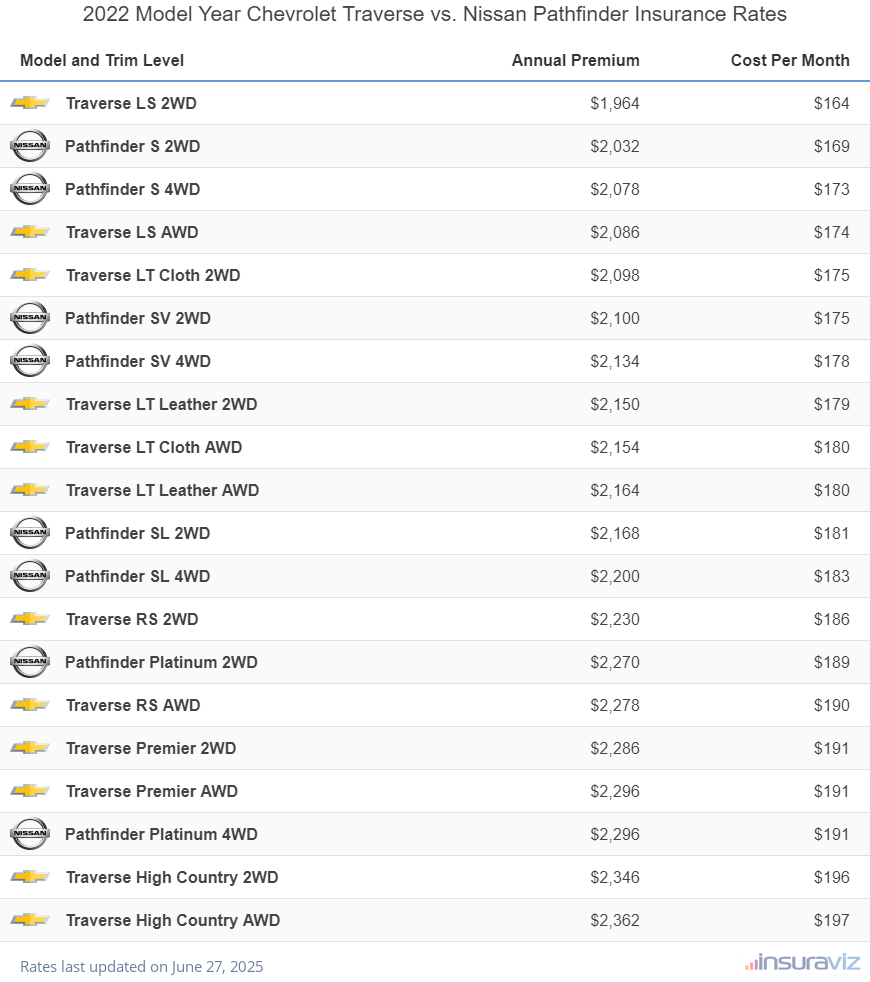Click the $174 monthly cost for Traverse LS AWD
Viewport: 870px width, 982px height.
(832, 232)
